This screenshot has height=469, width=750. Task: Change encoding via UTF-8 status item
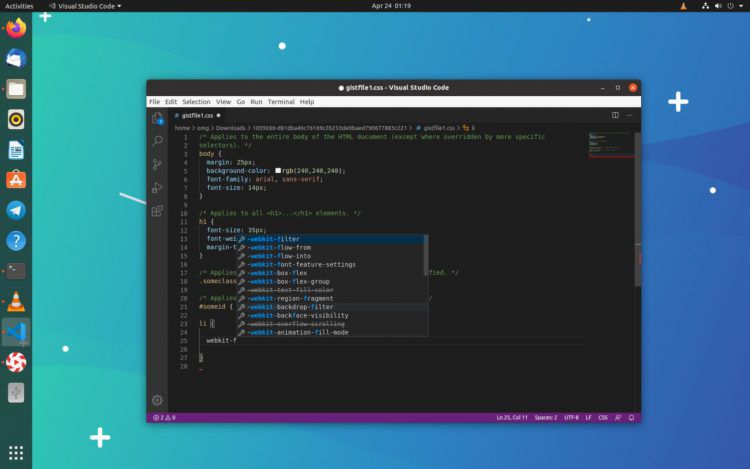[571, 417]
